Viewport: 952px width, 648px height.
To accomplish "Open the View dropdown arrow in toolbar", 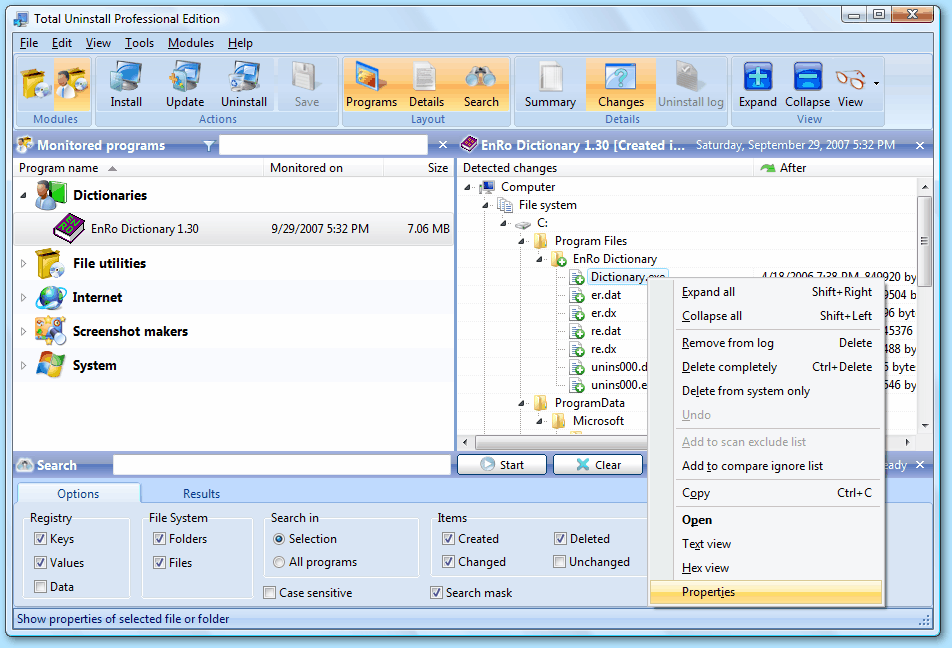I will [x=877, y=83].
